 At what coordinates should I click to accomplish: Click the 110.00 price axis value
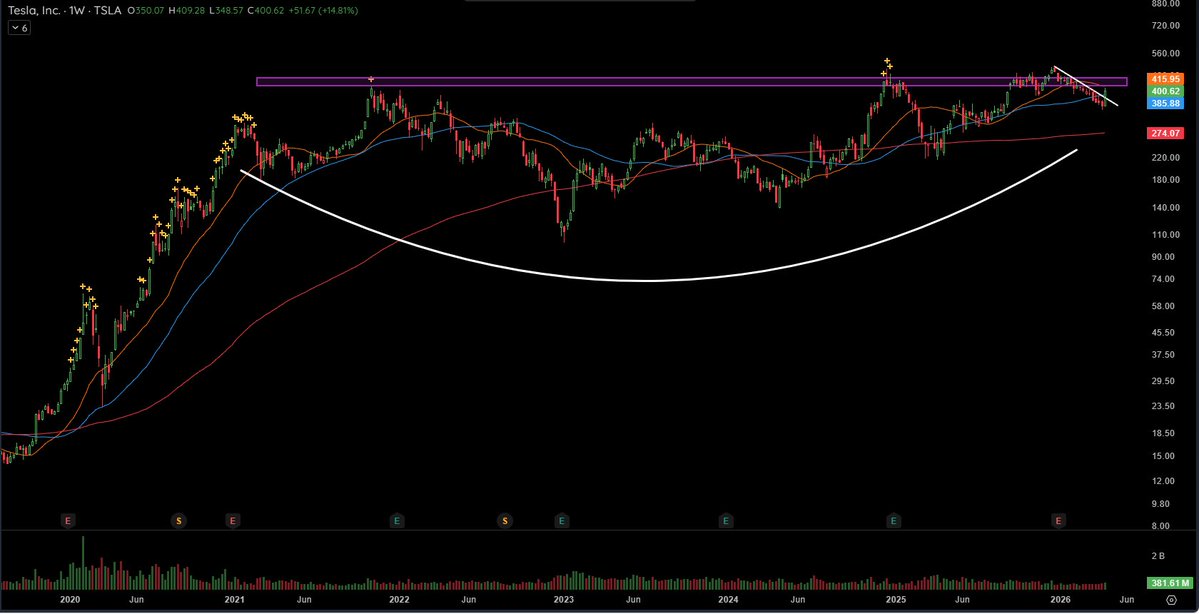coord(1165,234)
